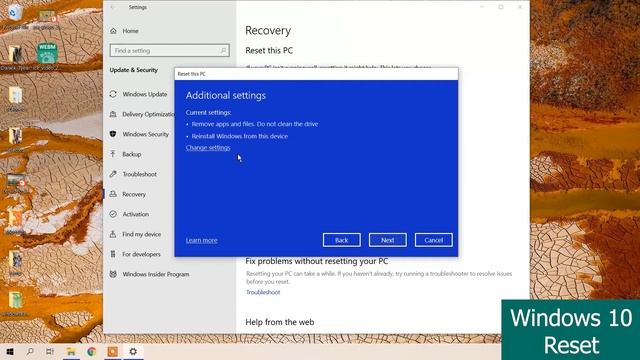The width and height of the screenshot is (640, 360).
Task: Select For developers in the sidebar
Action: click(x=141, y=254)
